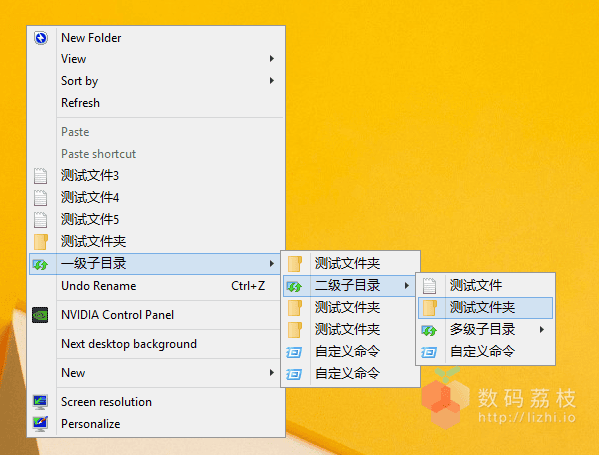Open 测试文件5 from the context menu
Screen dimensions: 599x455
157,220
